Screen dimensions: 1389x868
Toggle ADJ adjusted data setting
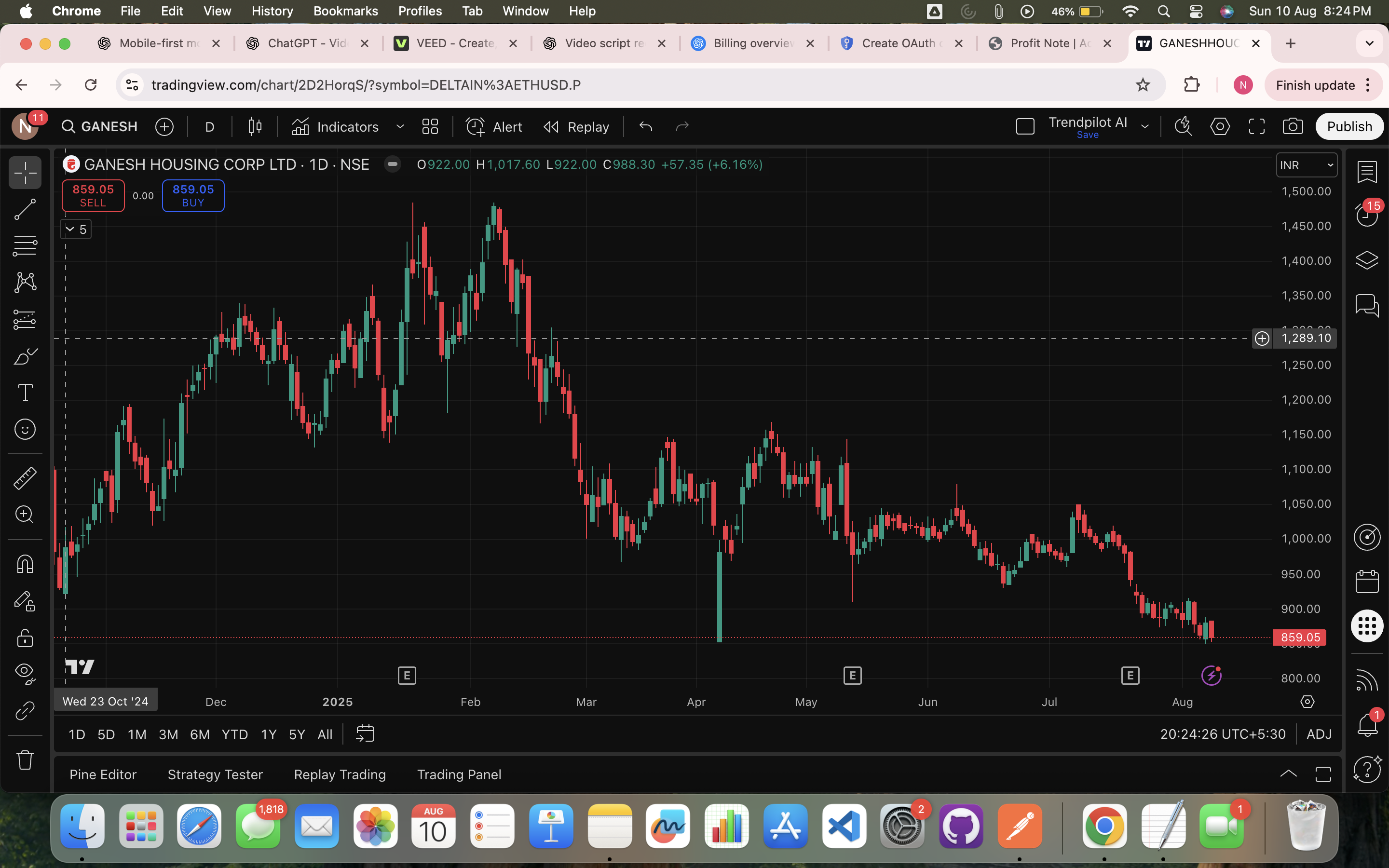[1319, 734]
